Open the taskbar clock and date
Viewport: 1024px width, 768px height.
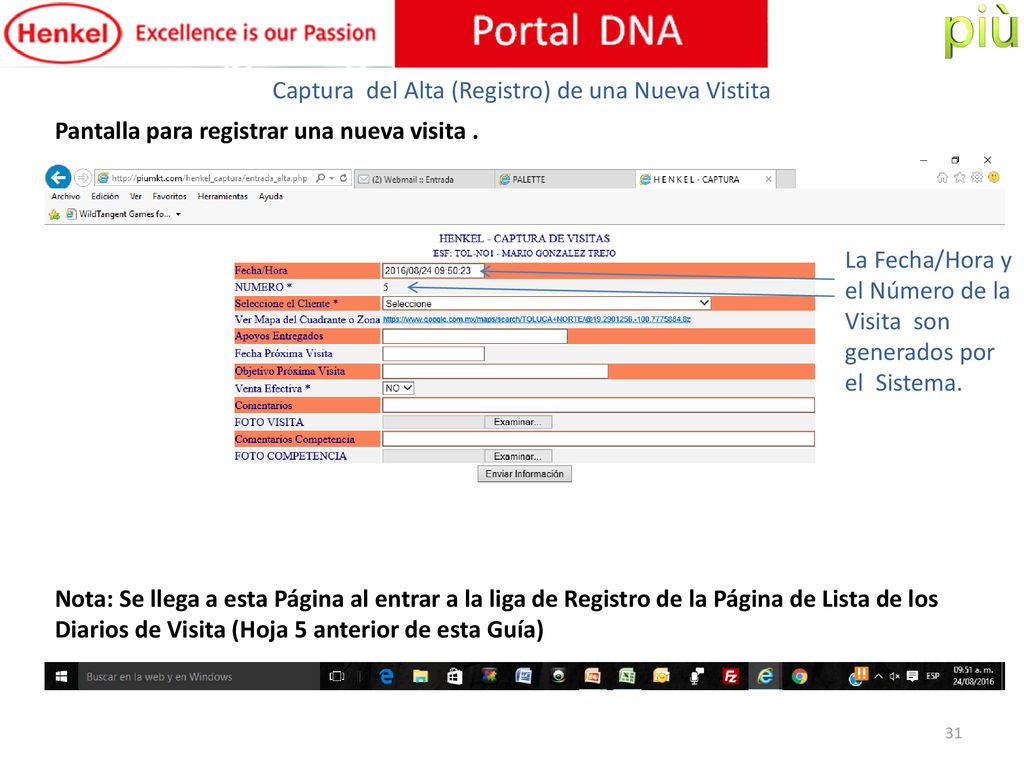[973, 676]
